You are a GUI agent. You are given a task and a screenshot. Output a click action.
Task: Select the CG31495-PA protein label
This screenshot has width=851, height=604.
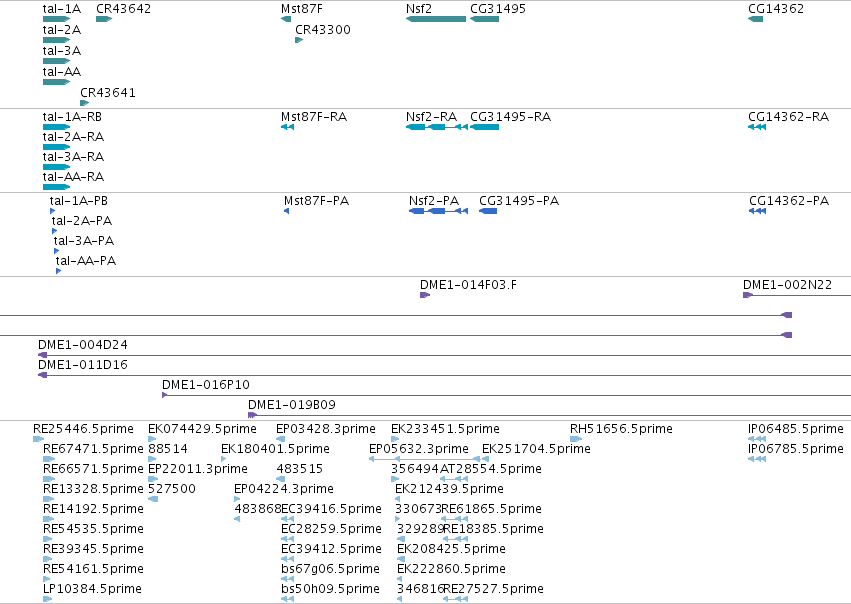coord(519,201)
